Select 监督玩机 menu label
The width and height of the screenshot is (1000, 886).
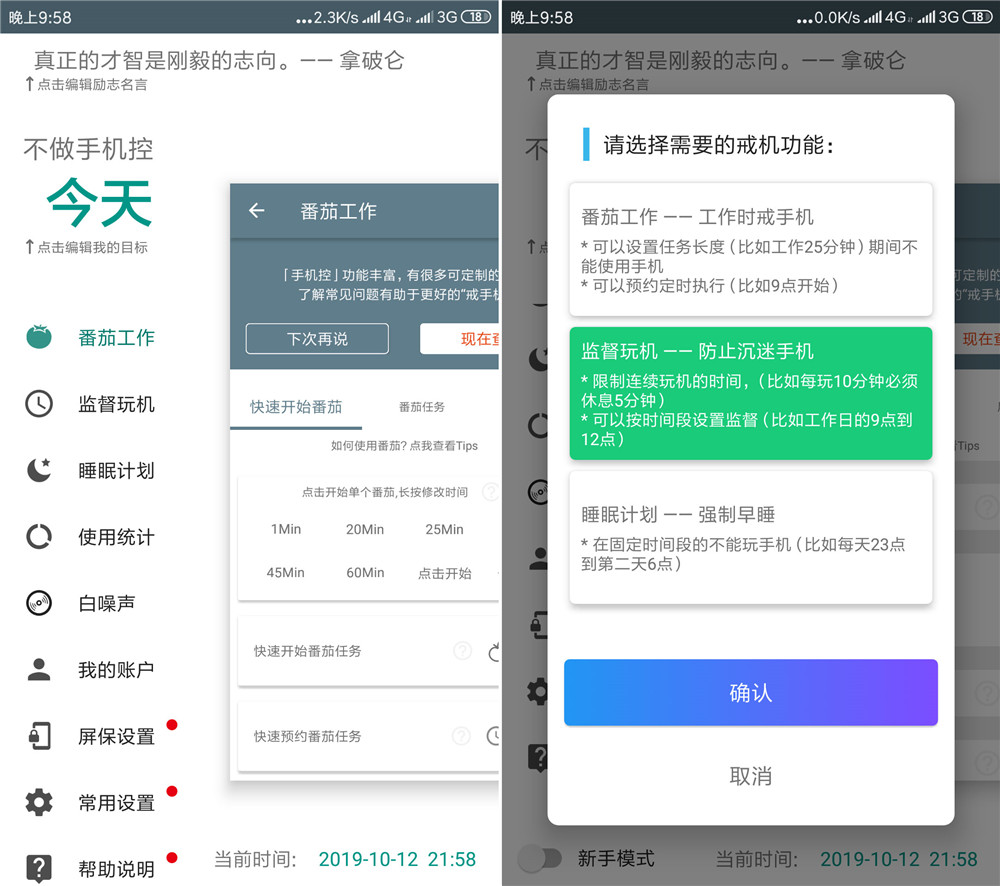pyautogui.click(x=116, y=404)
